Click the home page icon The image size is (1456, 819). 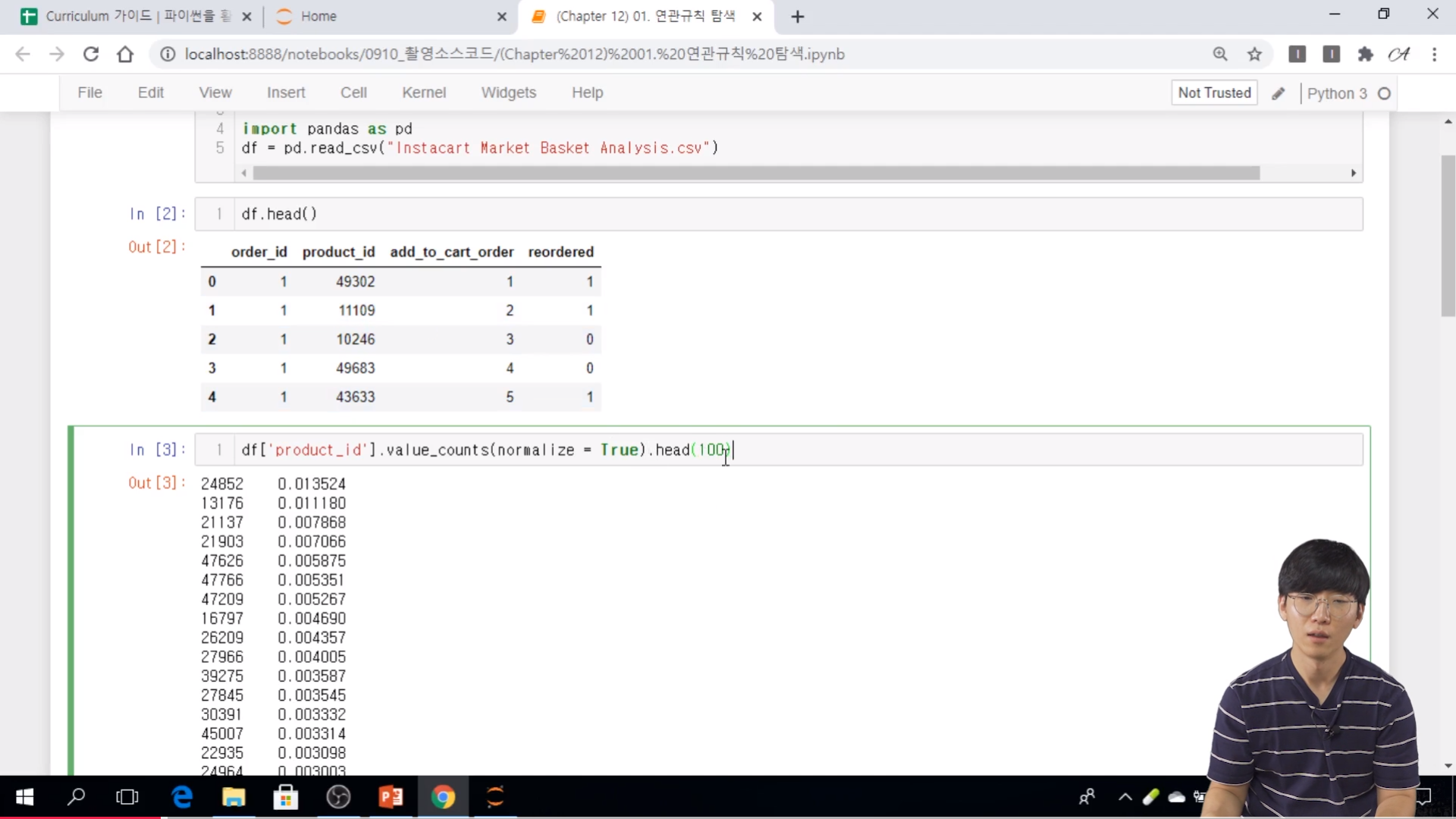tap(125, 54)
